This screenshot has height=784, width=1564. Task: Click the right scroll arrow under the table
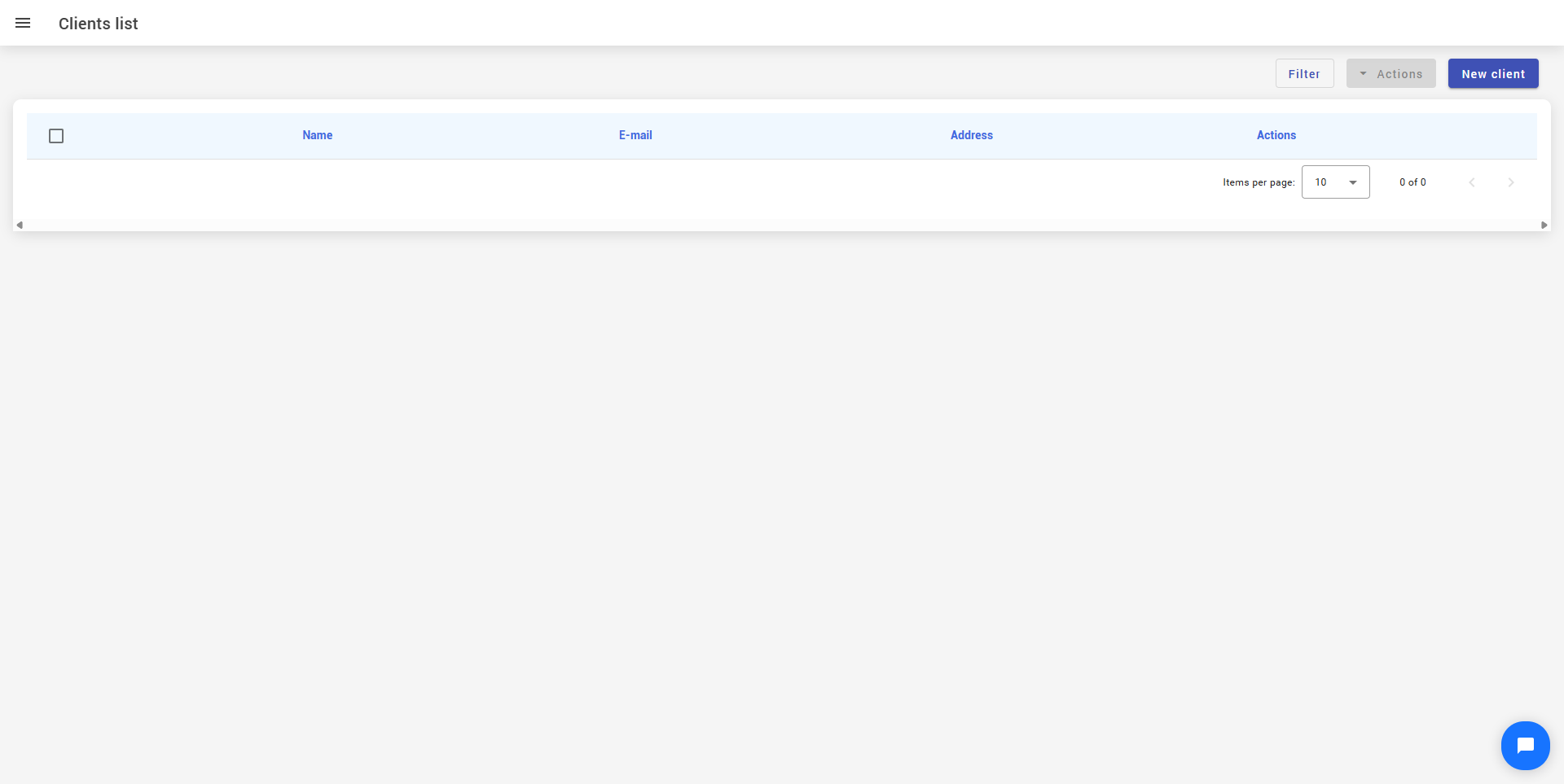(x=1544, y=226)
